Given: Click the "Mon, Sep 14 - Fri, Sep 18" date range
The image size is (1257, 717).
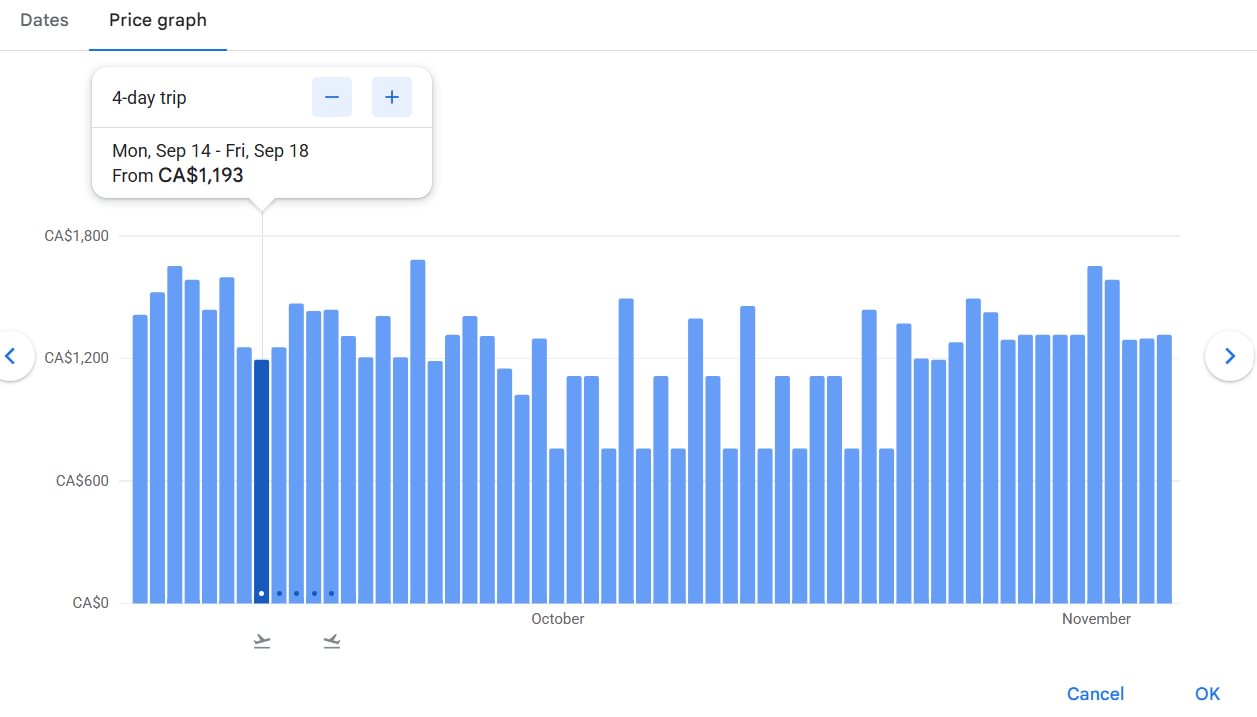Looking at the screenshot, I should tap(210, 151).
